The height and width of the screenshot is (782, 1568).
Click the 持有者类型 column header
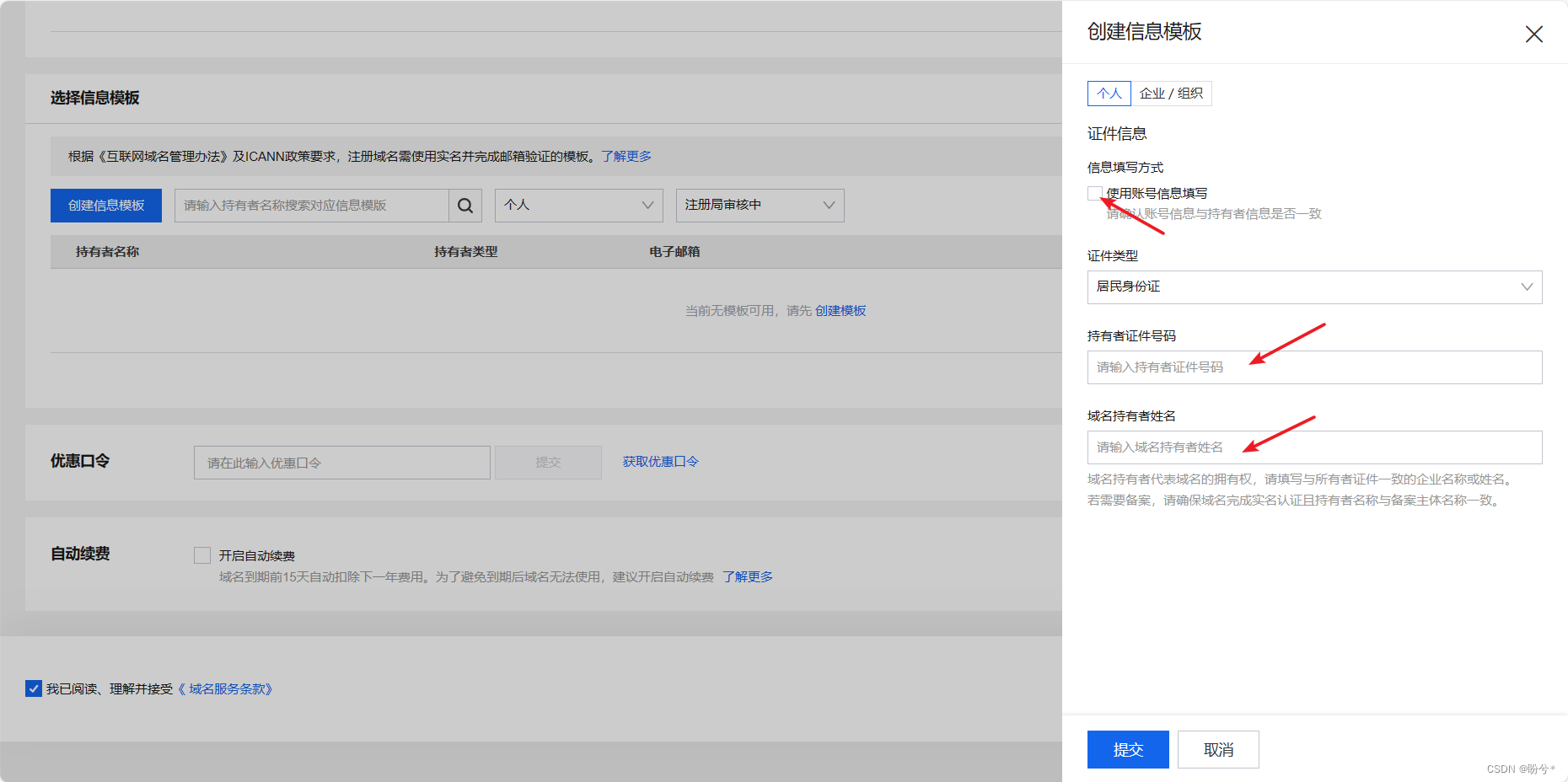(466, 252)
